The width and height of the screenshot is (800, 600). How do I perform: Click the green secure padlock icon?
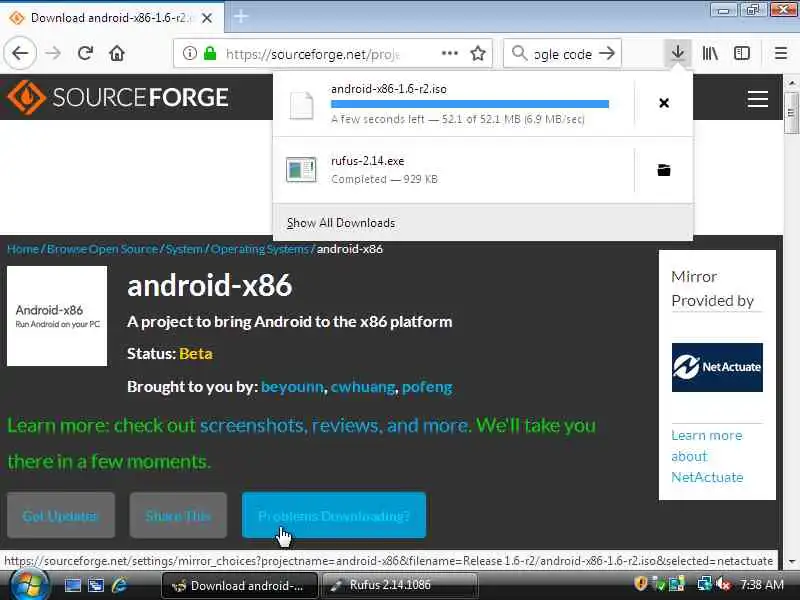click(210, 53)
